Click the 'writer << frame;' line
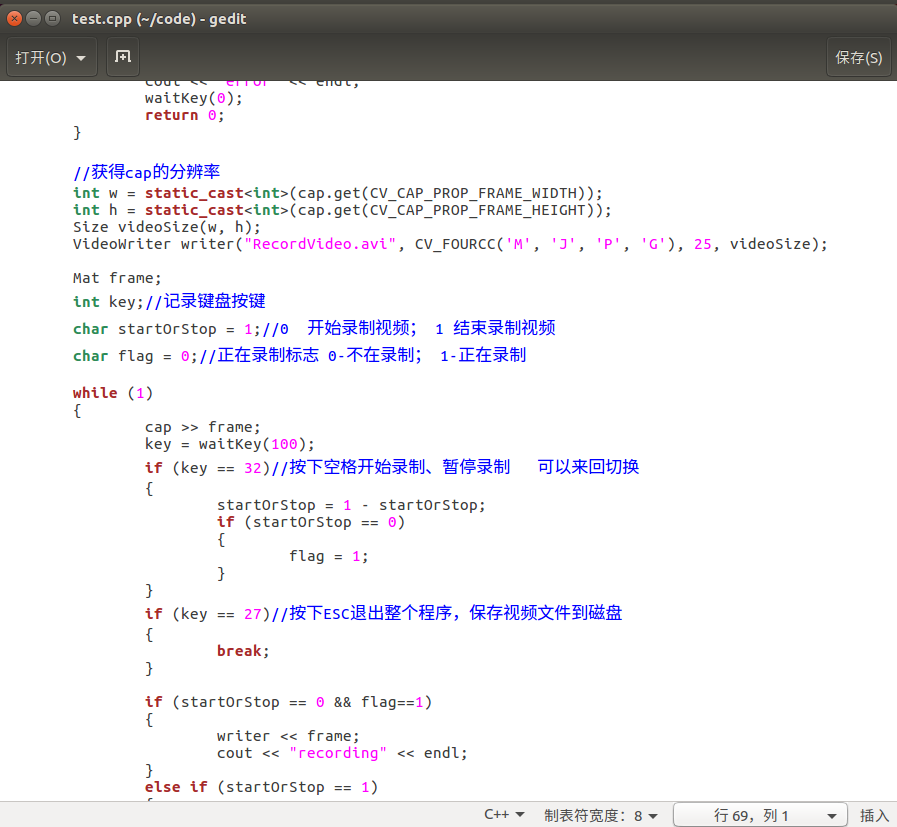The height and width of the screenshot is (827, 897). 288,736
